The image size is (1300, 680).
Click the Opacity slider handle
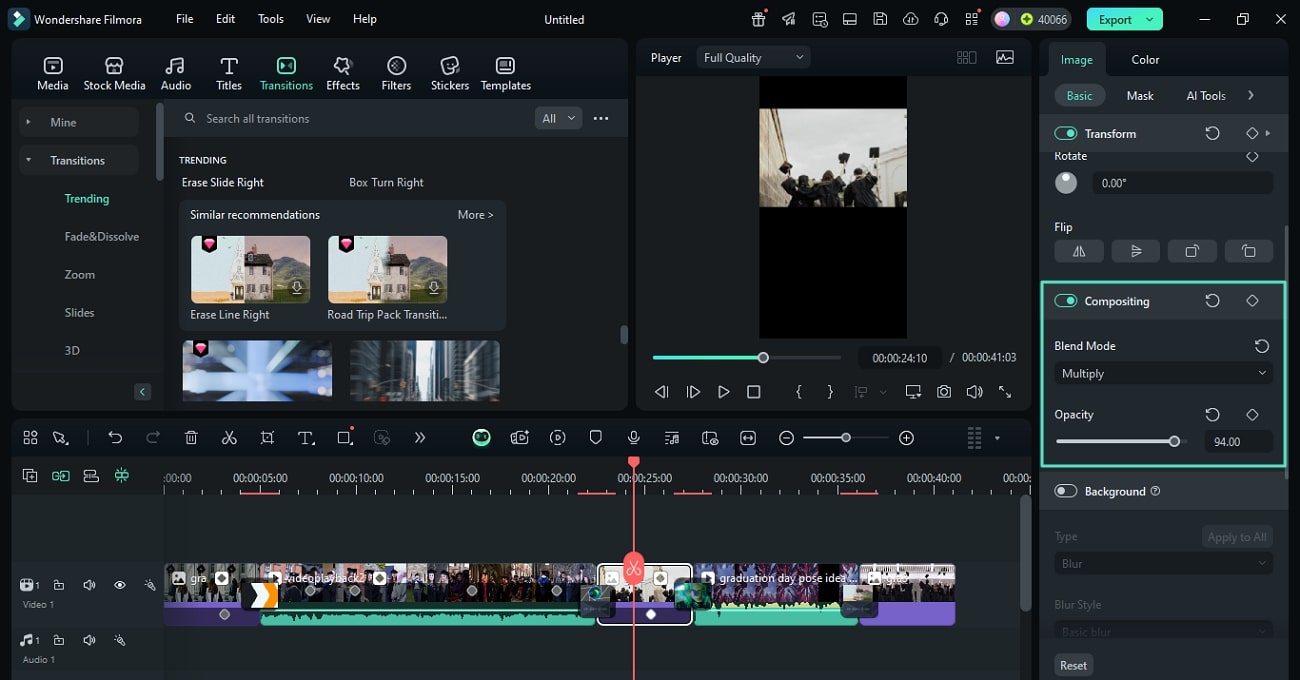1174,441
